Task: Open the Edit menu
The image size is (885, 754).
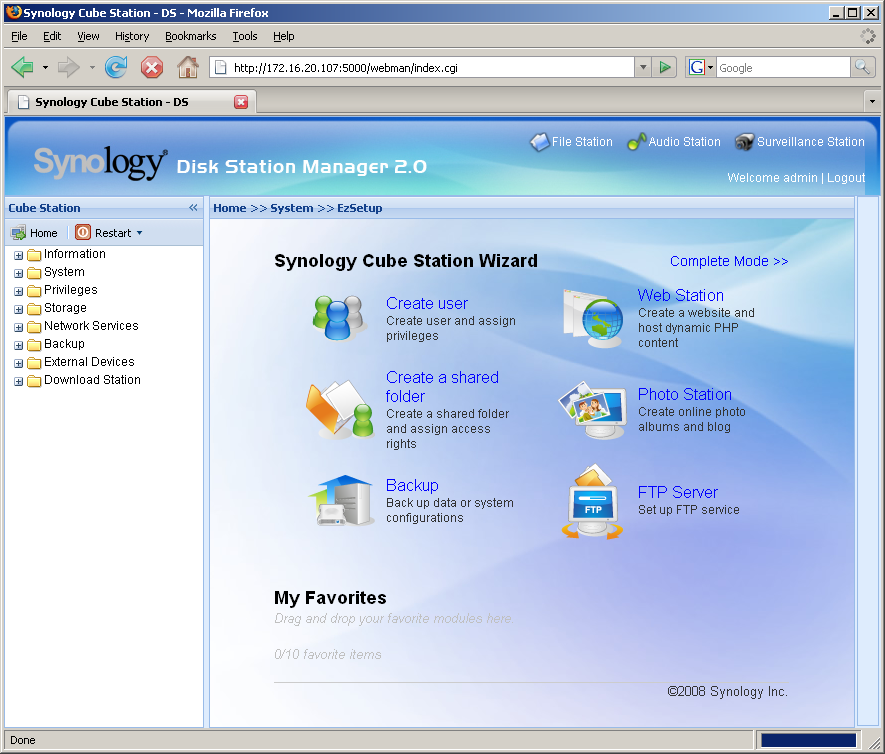Action: [x=52, y=36]
